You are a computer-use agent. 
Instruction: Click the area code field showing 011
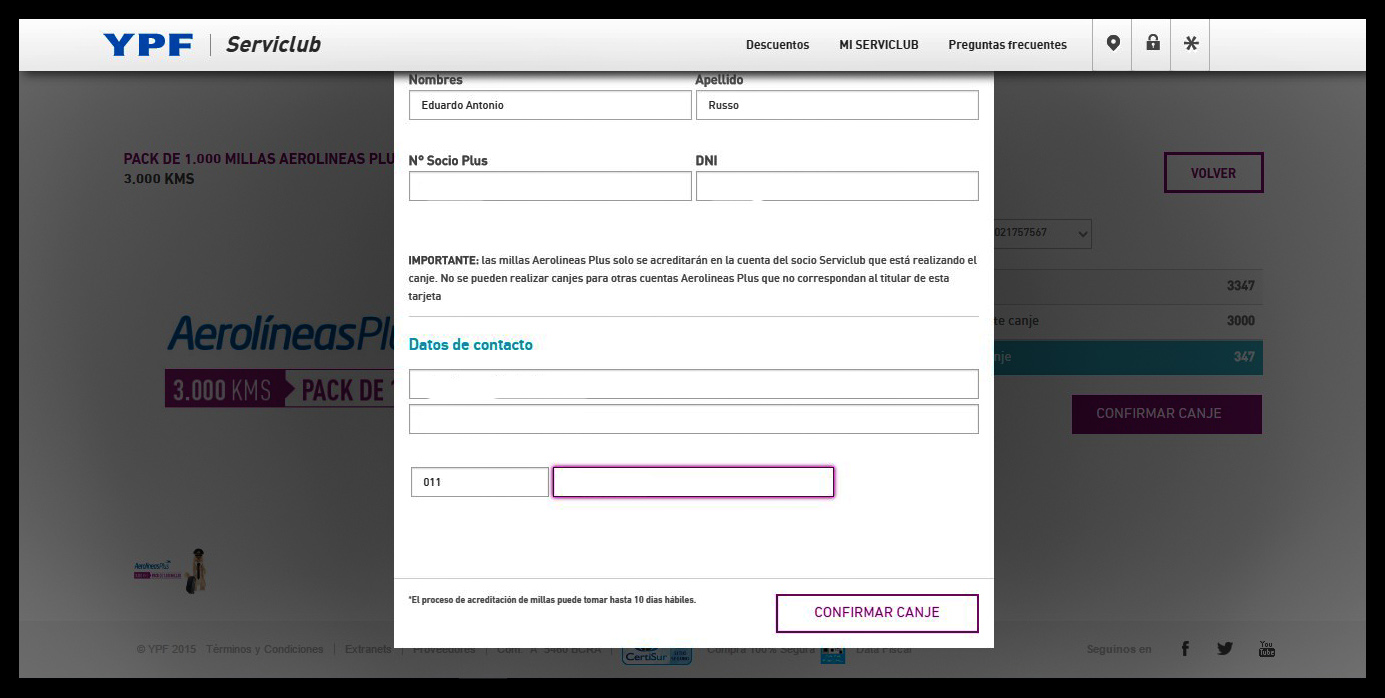pyautogui.click(x=479, y=482)
